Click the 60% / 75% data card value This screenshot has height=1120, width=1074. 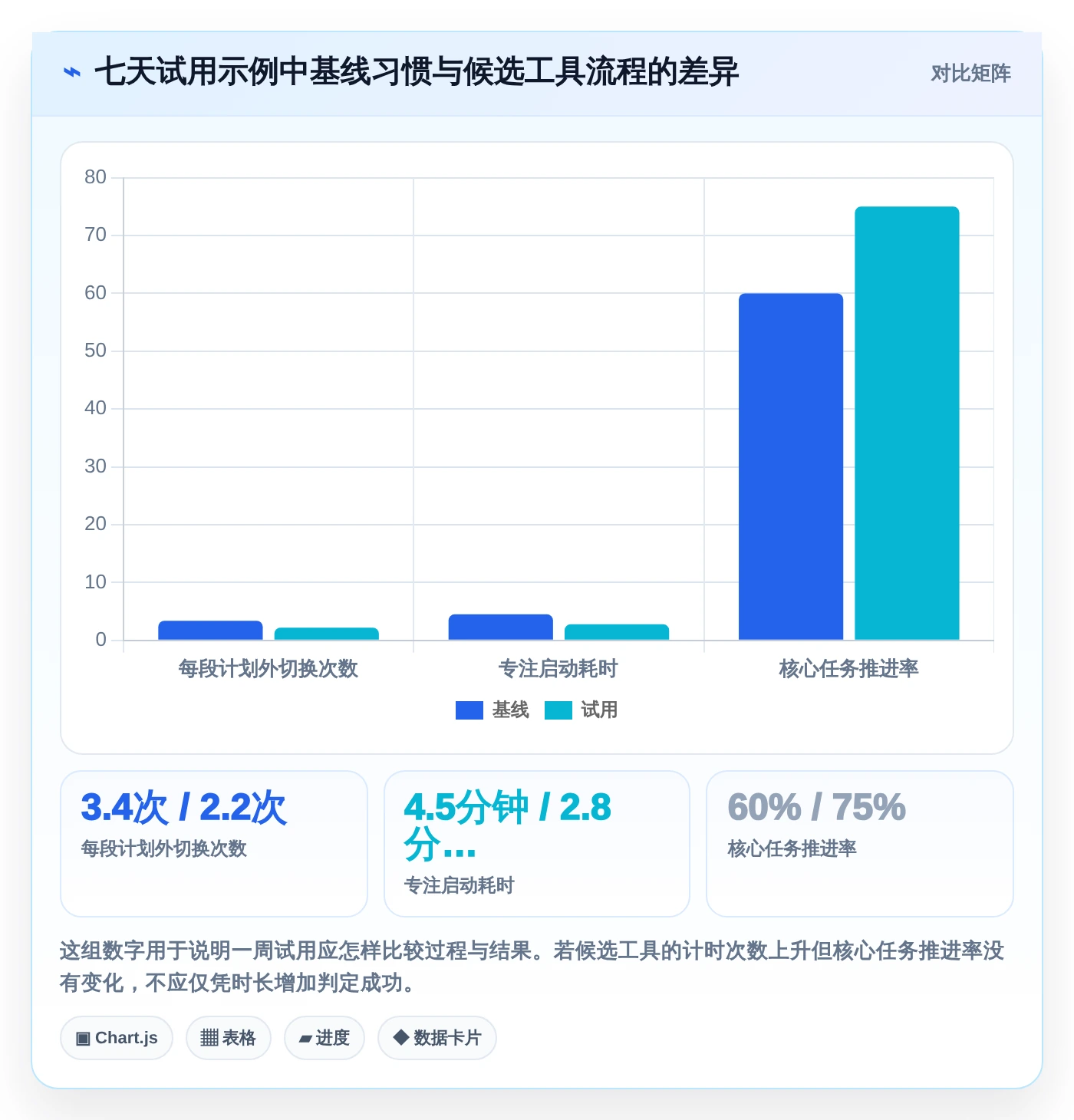816,808
